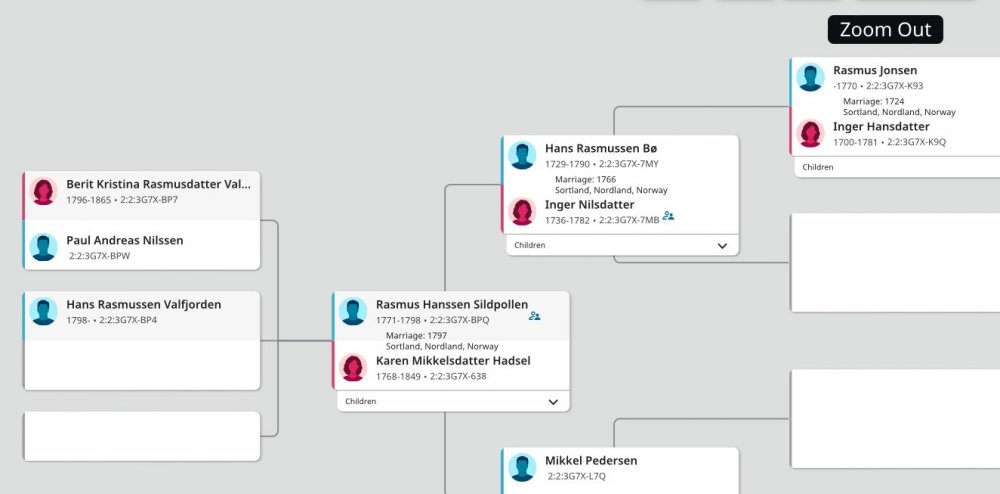Expand Children under Rasmus Hanssen Sildpollen
This screenshot has width=1000, height=494.
[553, 402]
